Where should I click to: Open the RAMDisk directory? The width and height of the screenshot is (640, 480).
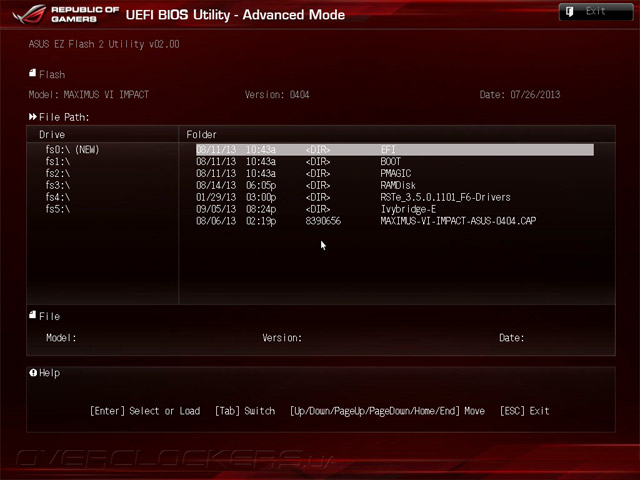(x=398, y=185)
